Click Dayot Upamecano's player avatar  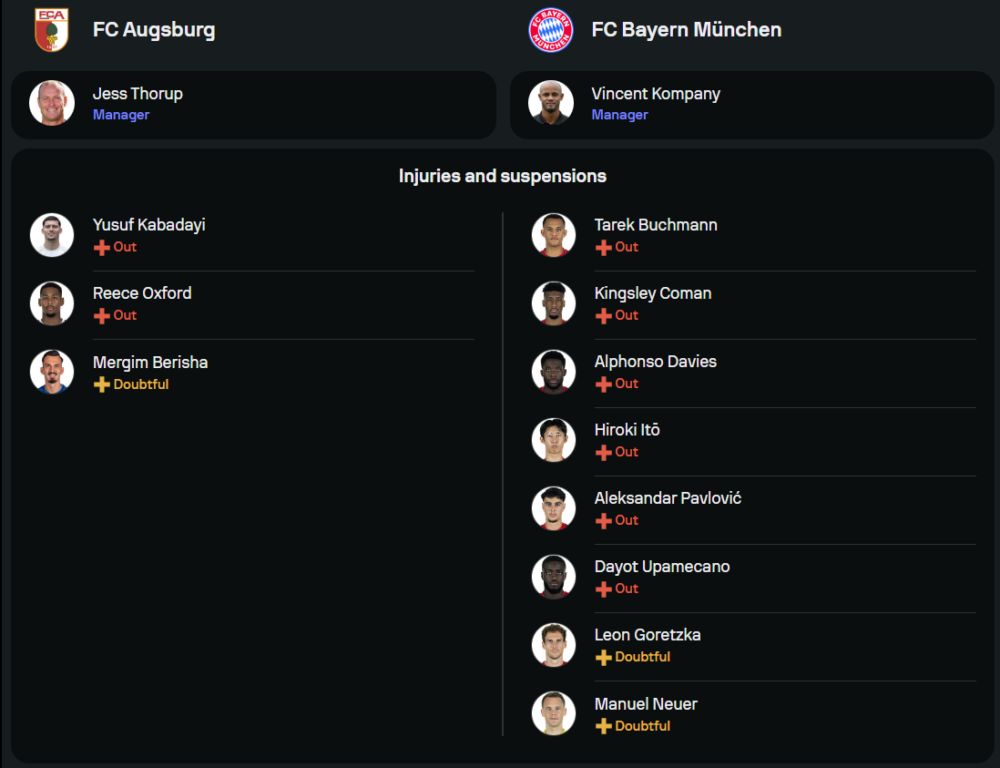coord(554,576)
